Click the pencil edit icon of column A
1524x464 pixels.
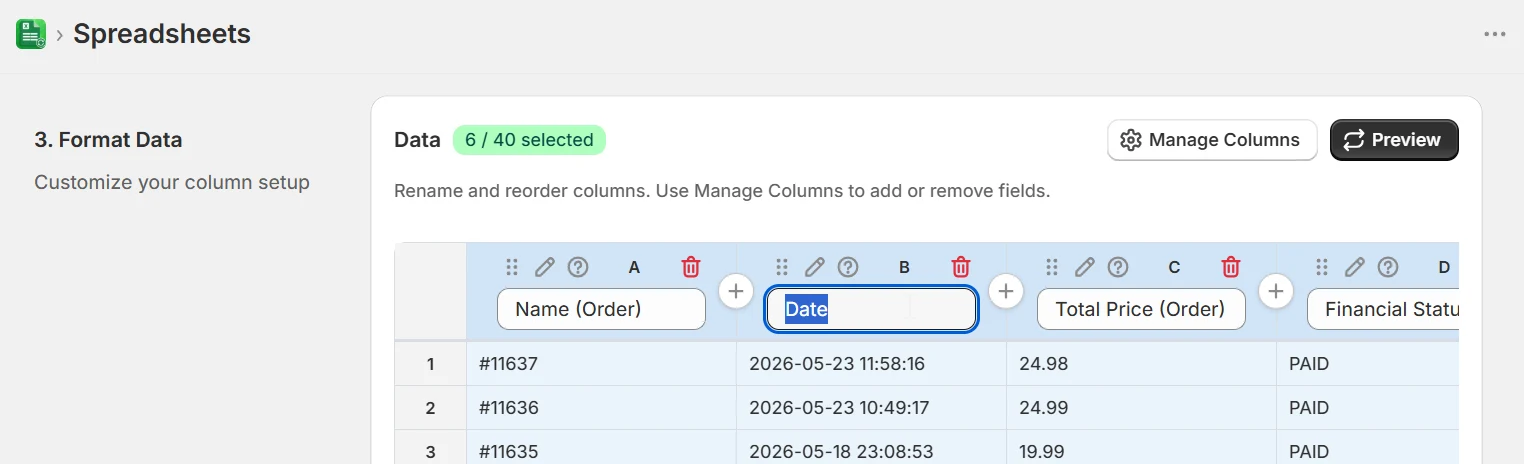pos(545,267)
